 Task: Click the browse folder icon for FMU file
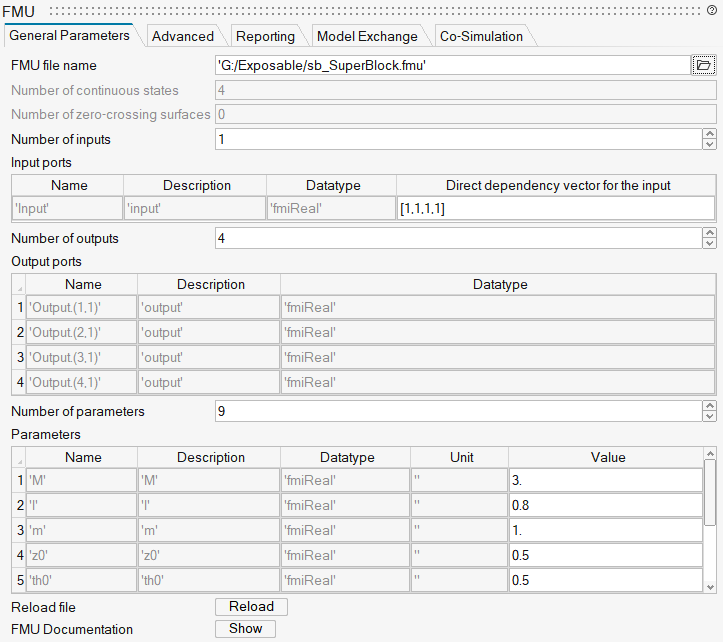pos(703,65)
